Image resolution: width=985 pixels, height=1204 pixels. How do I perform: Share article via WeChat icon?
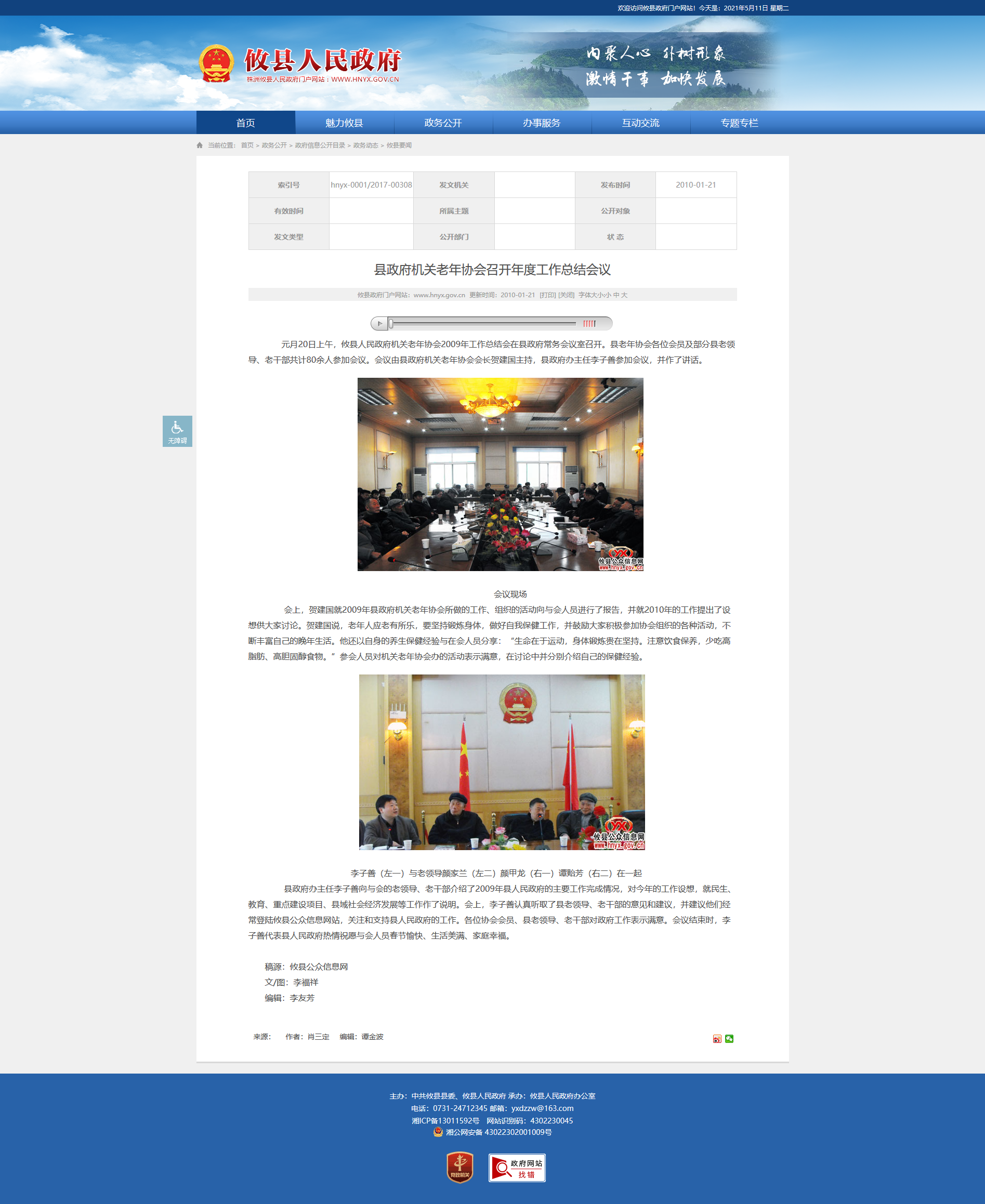pos(729,1038)
